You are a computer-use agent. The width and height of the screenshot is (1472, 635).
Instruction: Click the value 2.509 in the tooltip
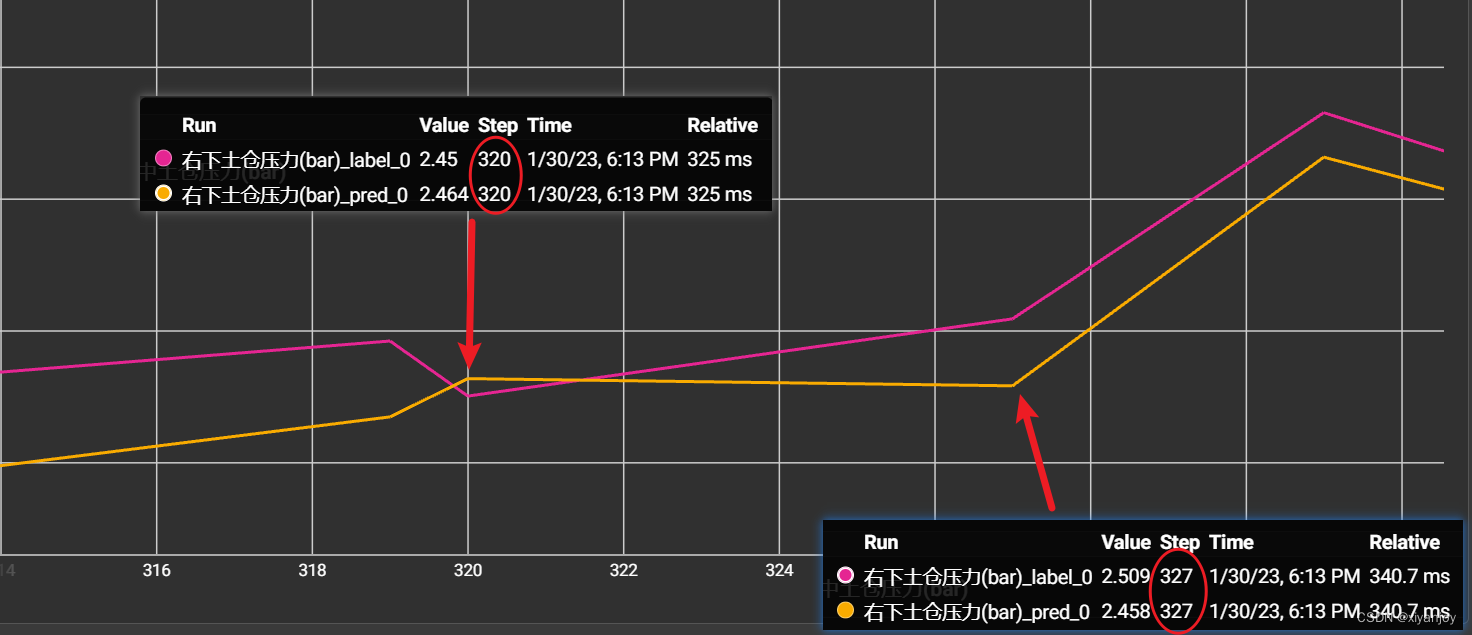[x=1126, y=576]
